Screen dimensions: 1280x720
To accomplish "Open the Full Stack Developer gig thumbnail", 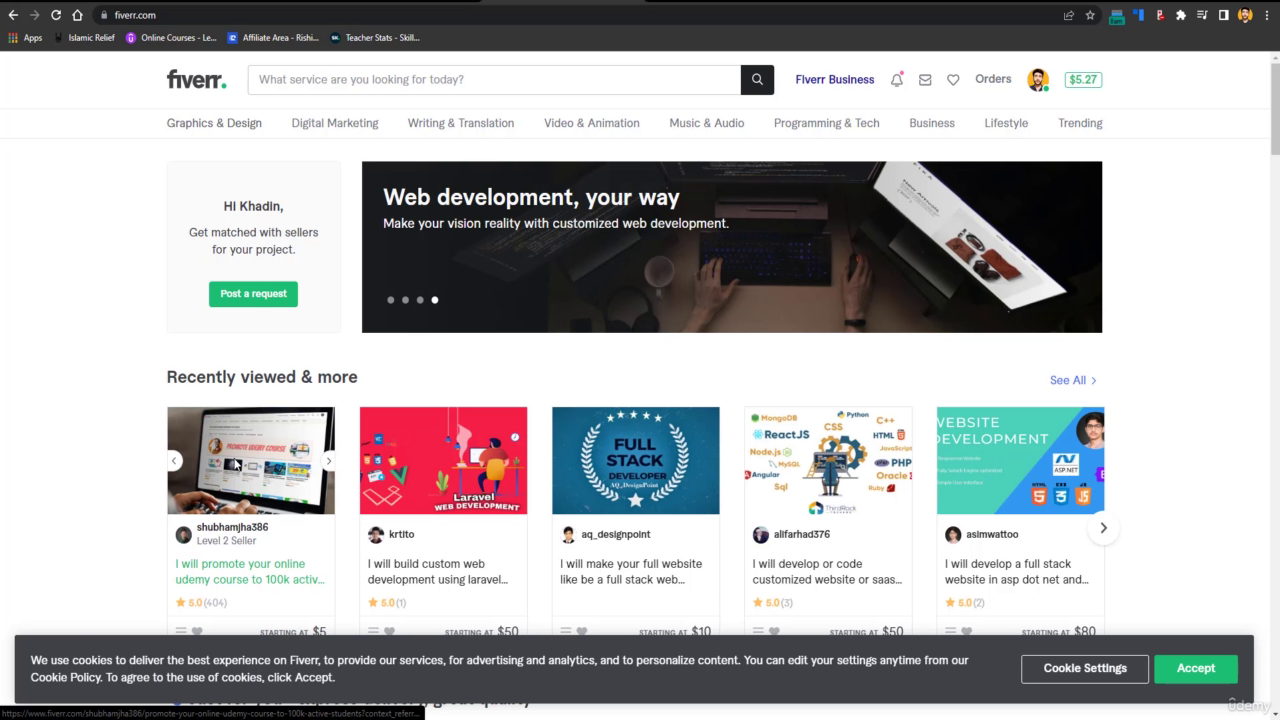I will [x=636, y=460].
